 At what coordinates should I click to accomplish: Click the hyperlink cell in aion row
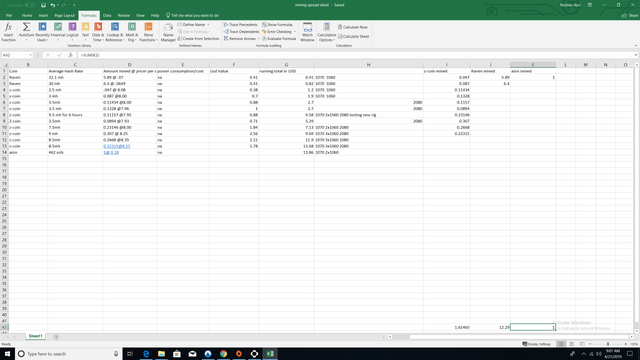111,152
